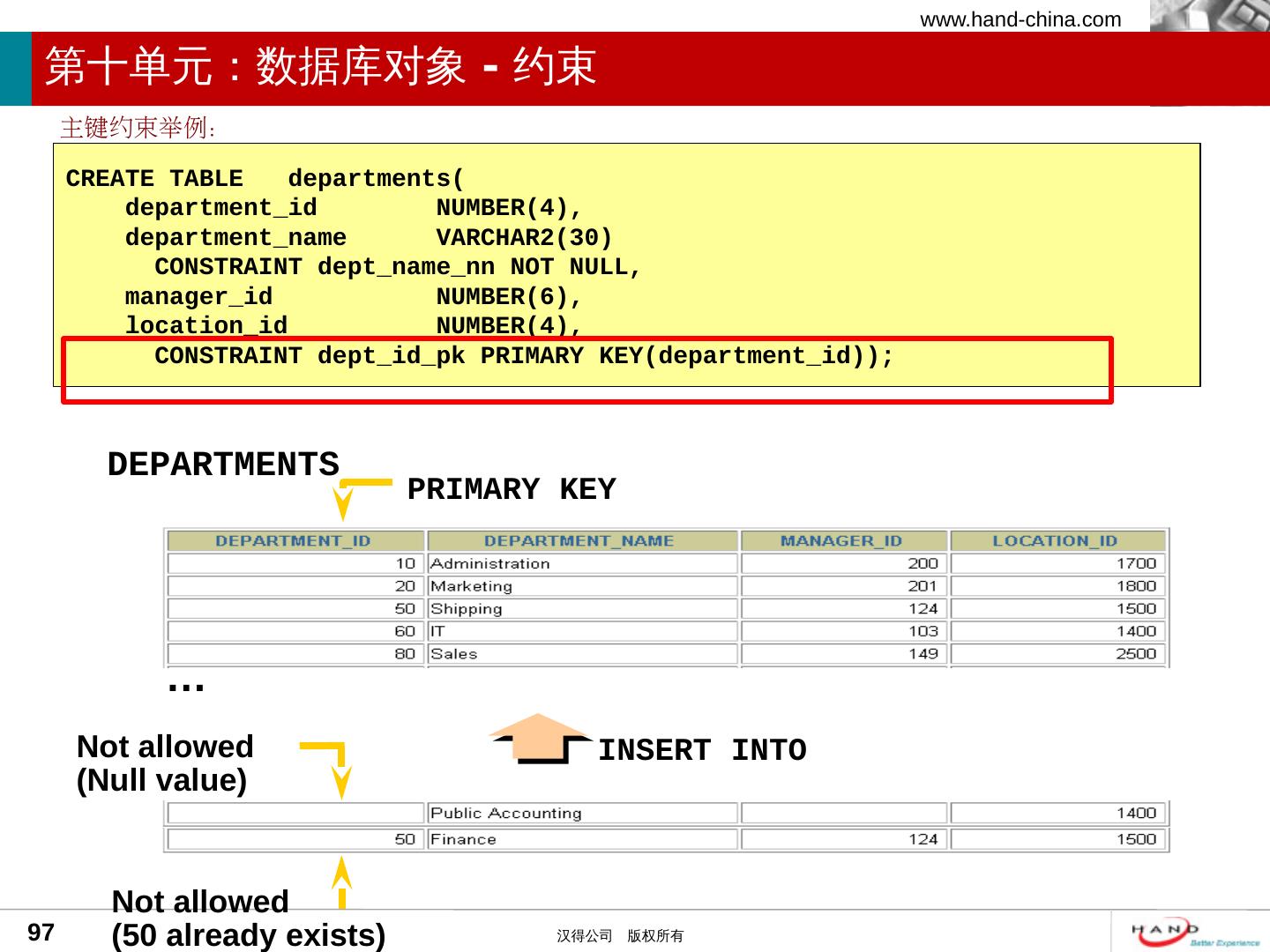
Task: Click the Shipping row's location ID 1500
Action: [x=1058, y=608]
